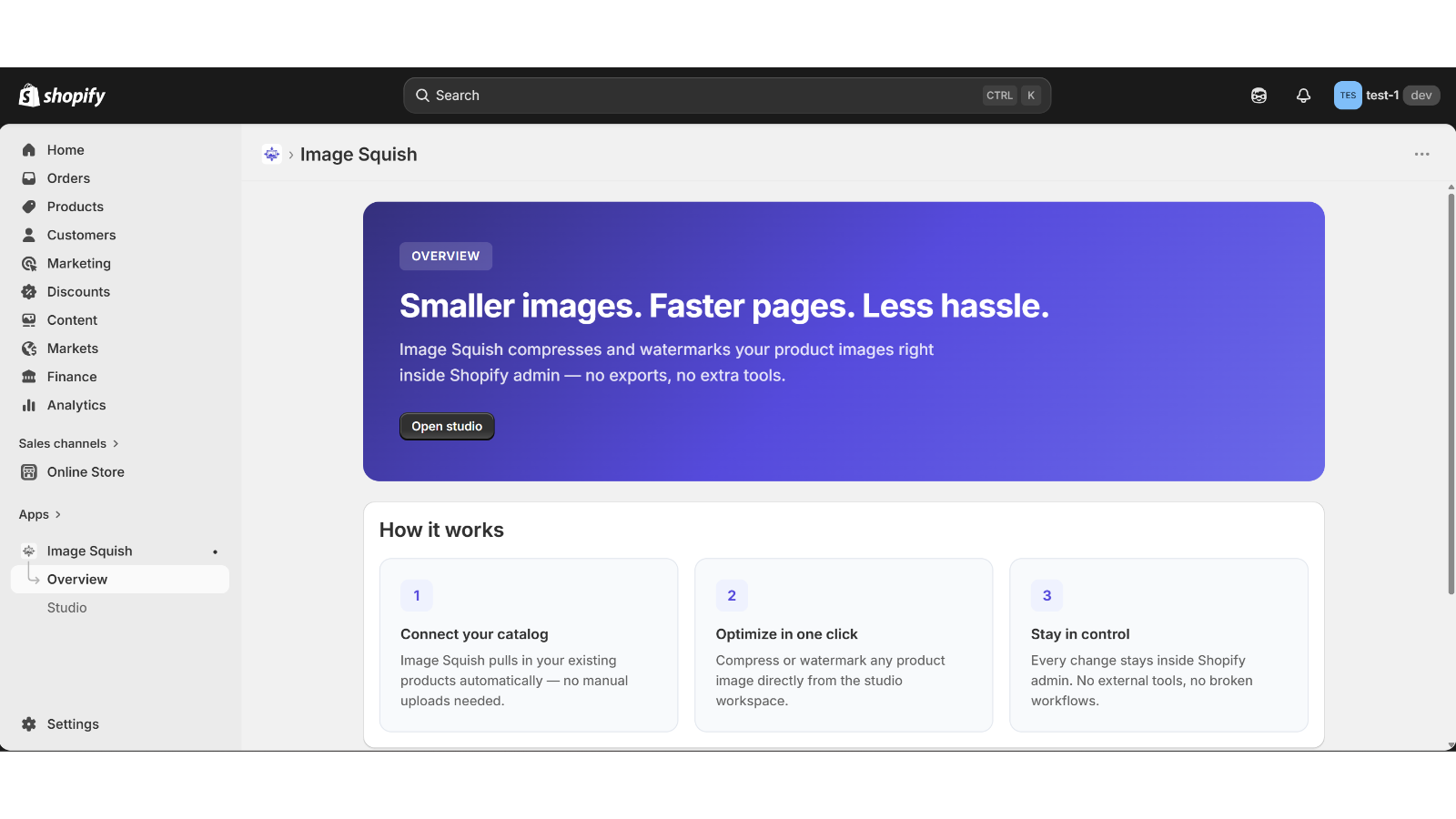Click the Finance bank icon
This screenshot has width=1456, height=819.
(x=29, y=377)
